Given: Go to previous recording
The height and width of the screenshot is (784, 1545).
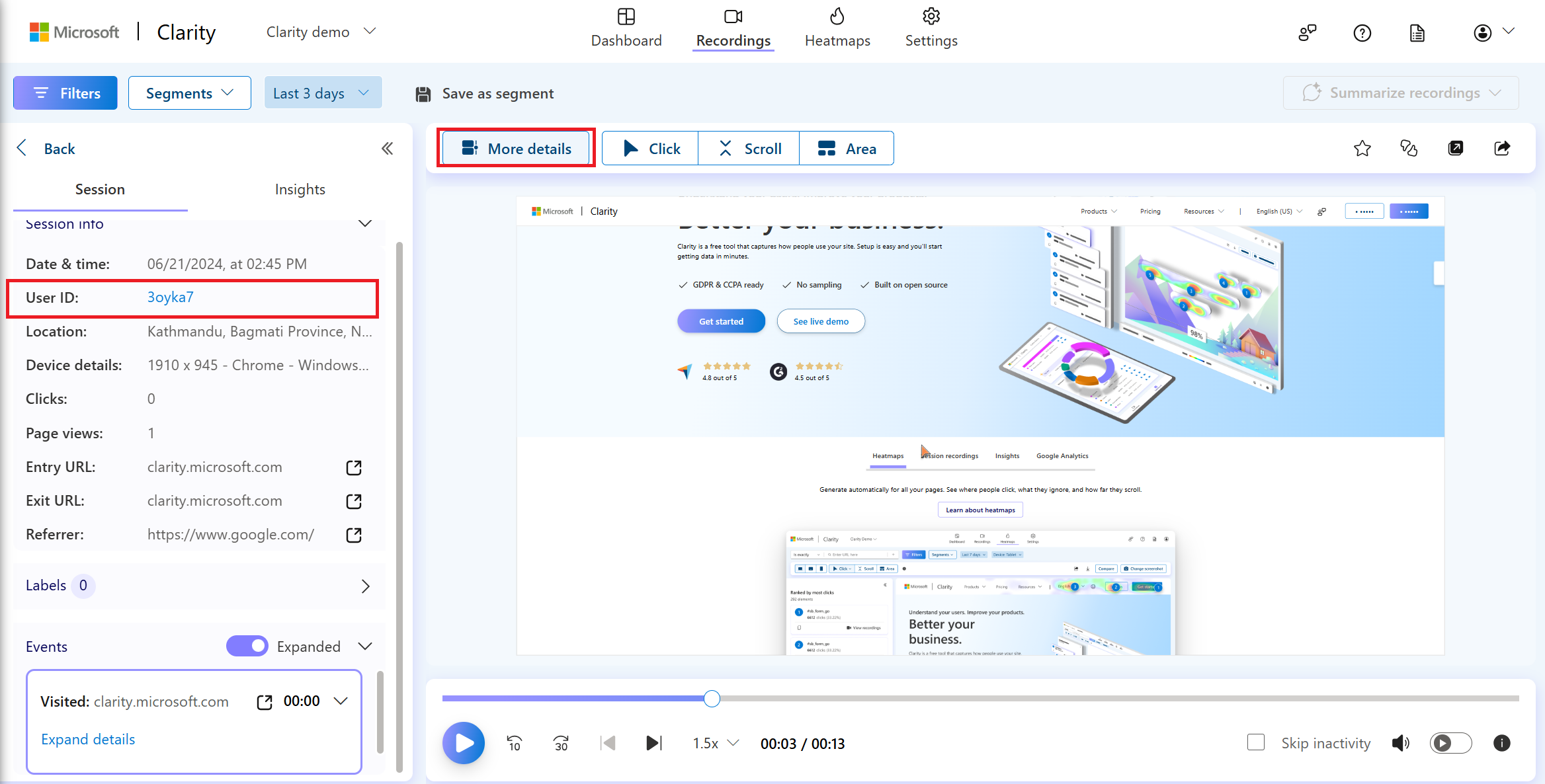Looking at the screenshot, I should pos(608,743).
